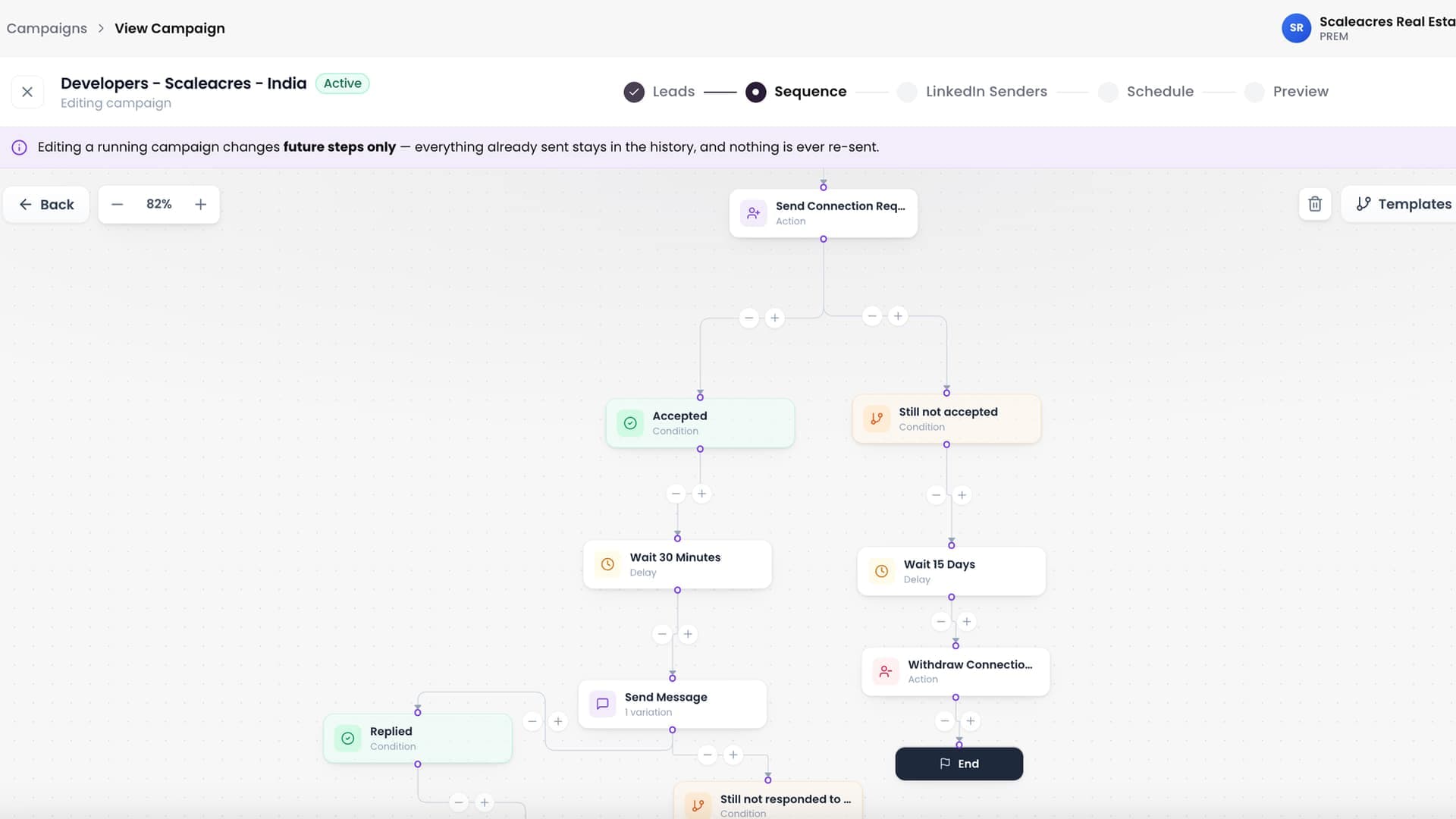The image size is (1456, 819).
Task: Add a step below Wait 30 Minutes
Action: coord(688,634)
